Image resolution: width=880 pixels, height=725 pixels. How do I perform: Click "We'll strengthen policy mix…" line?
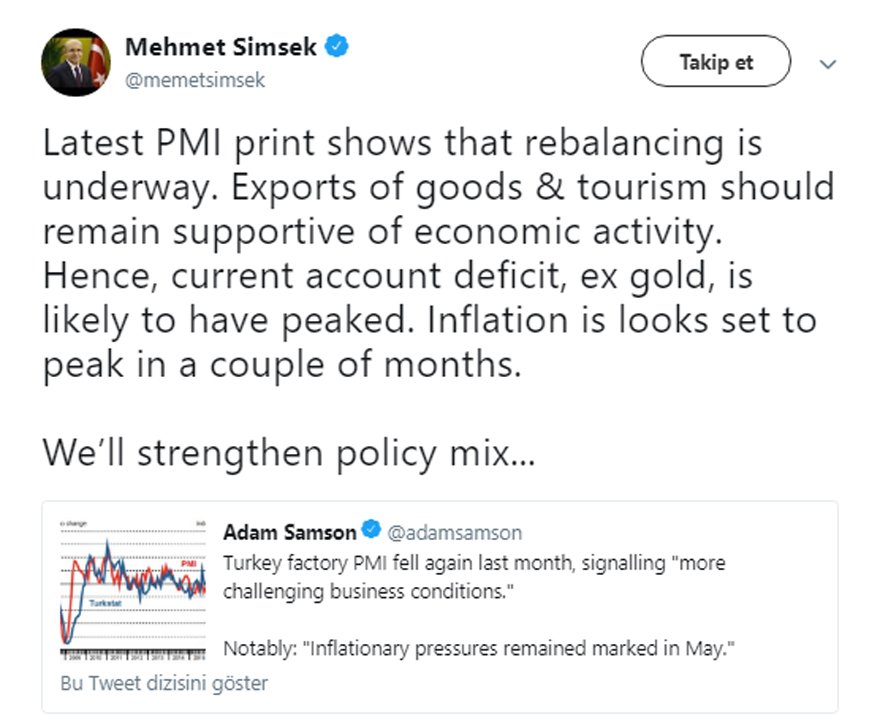(x=290, y=453)
